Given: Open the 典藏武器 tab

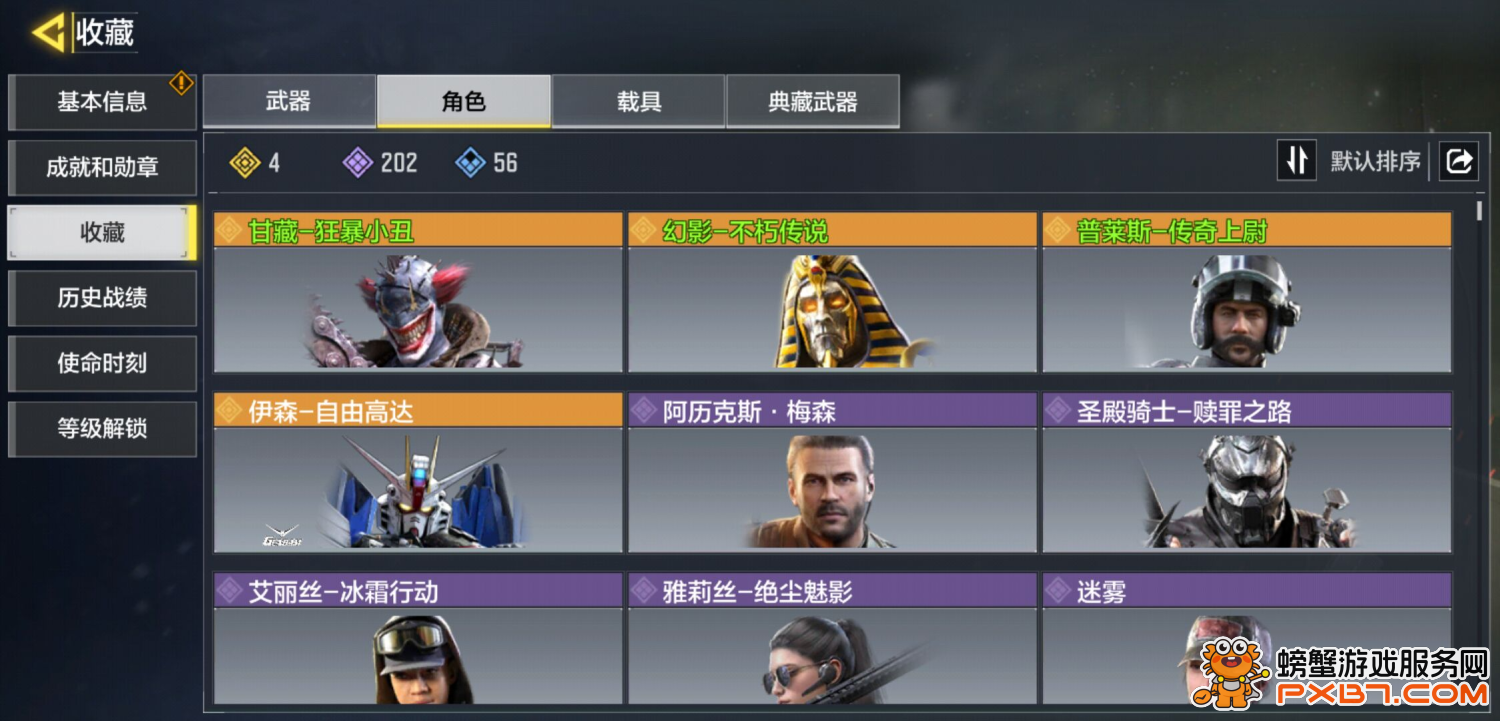Looking at the screenshot, I should [813, 101].
